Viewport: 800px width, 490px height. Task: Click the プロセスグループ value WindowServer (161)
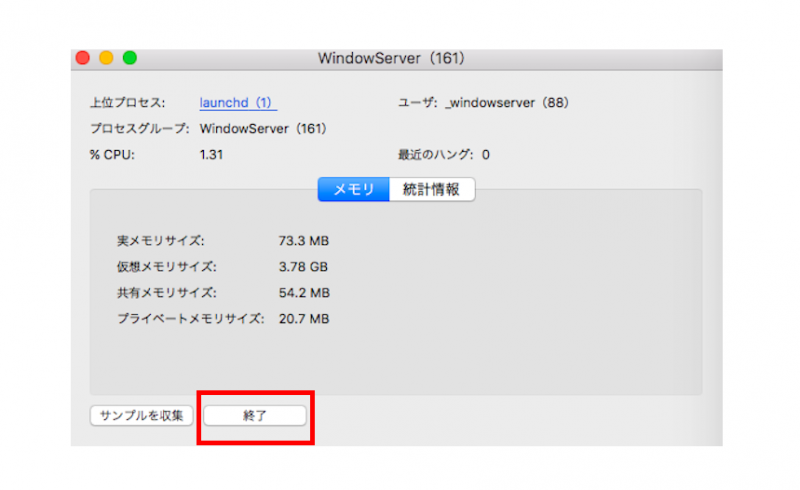[263, 129]
